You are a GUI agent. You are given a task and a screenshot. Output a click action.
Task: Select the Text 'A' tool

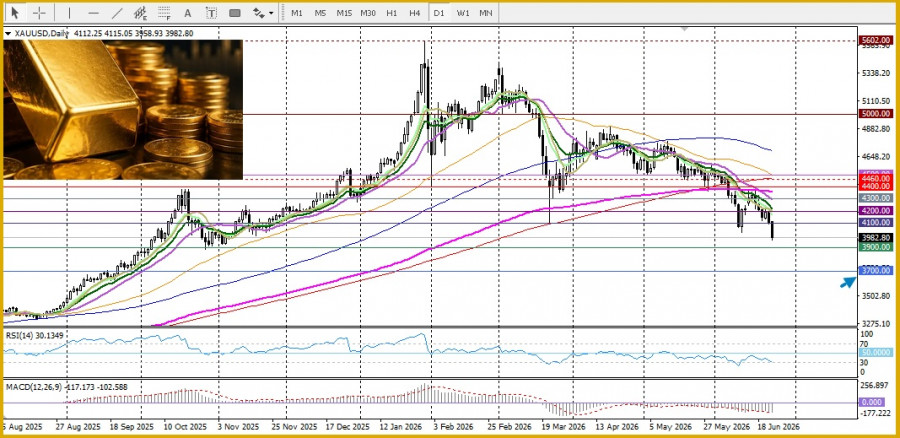coord(187,13)
